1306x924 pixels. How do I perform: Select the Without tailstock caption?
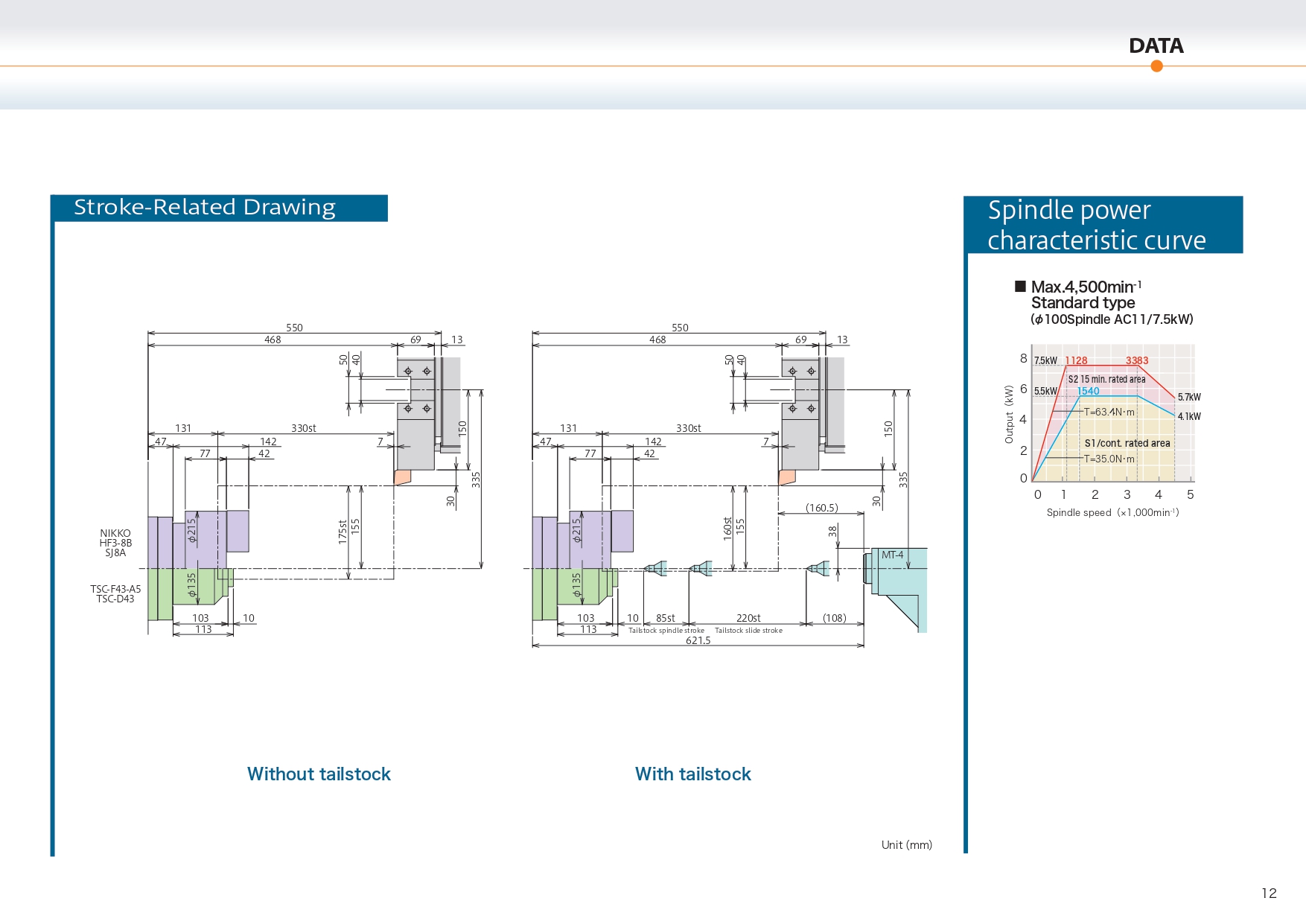click(x=319, y=774)
